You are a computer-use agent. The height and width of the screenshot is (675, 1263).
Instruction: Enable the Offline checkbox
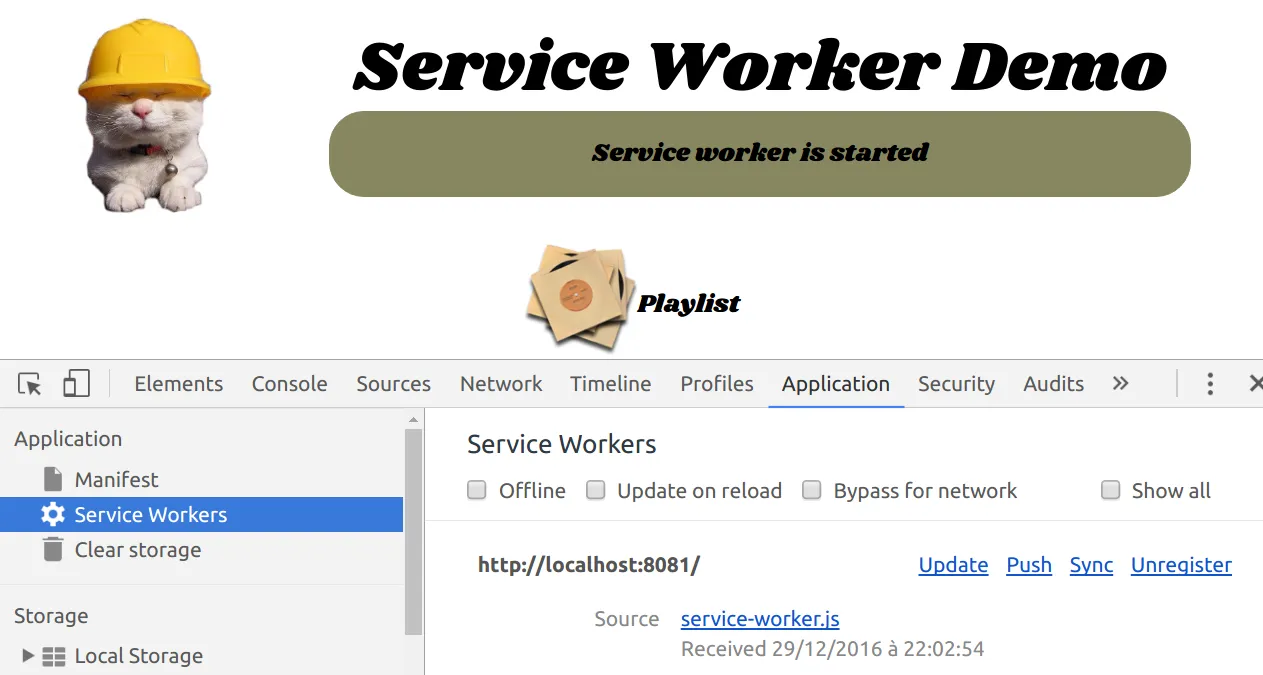[478, 490]
